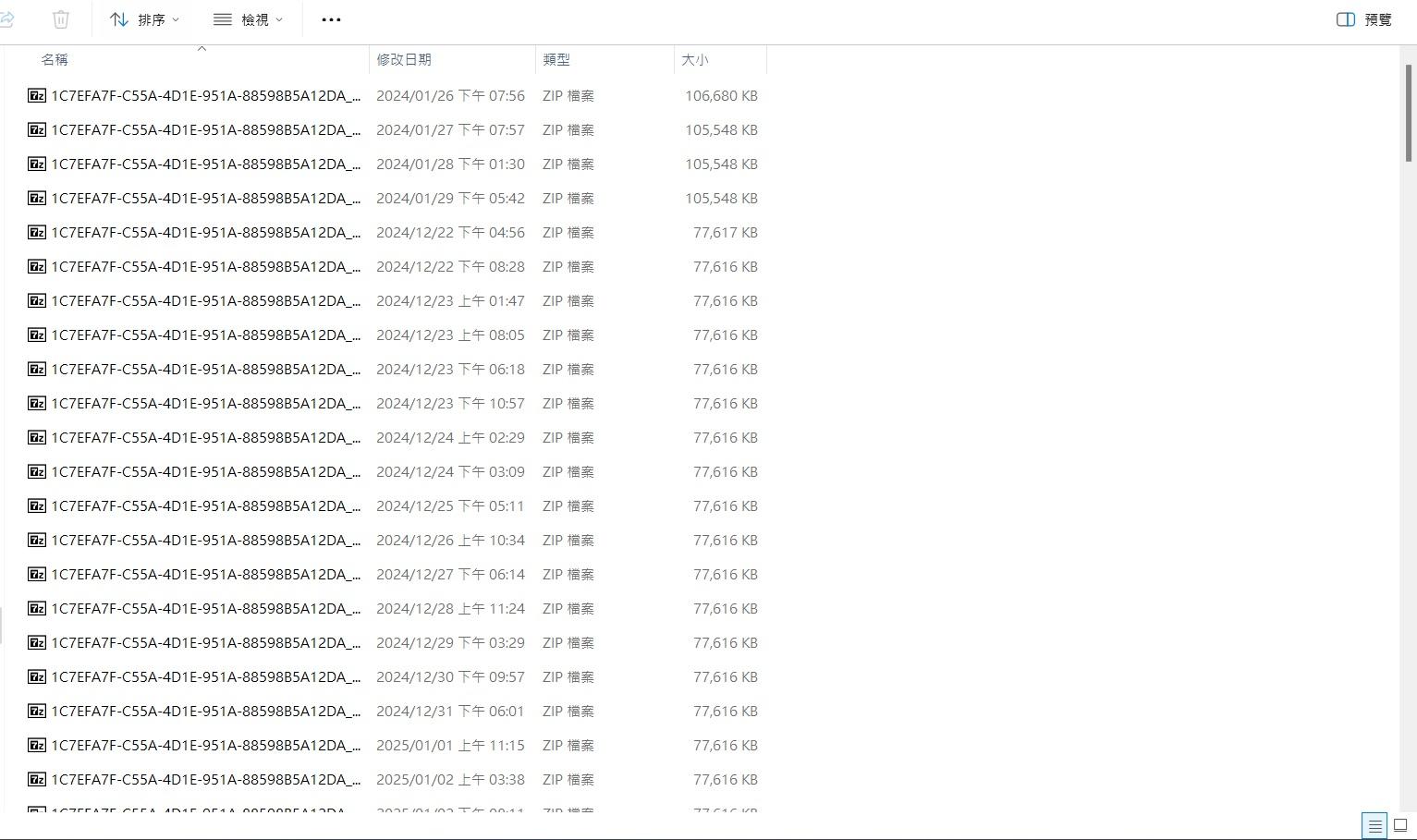Switch to large thumbnails view icon
The image size is (1417, 840).
[x=1400, y=826]
